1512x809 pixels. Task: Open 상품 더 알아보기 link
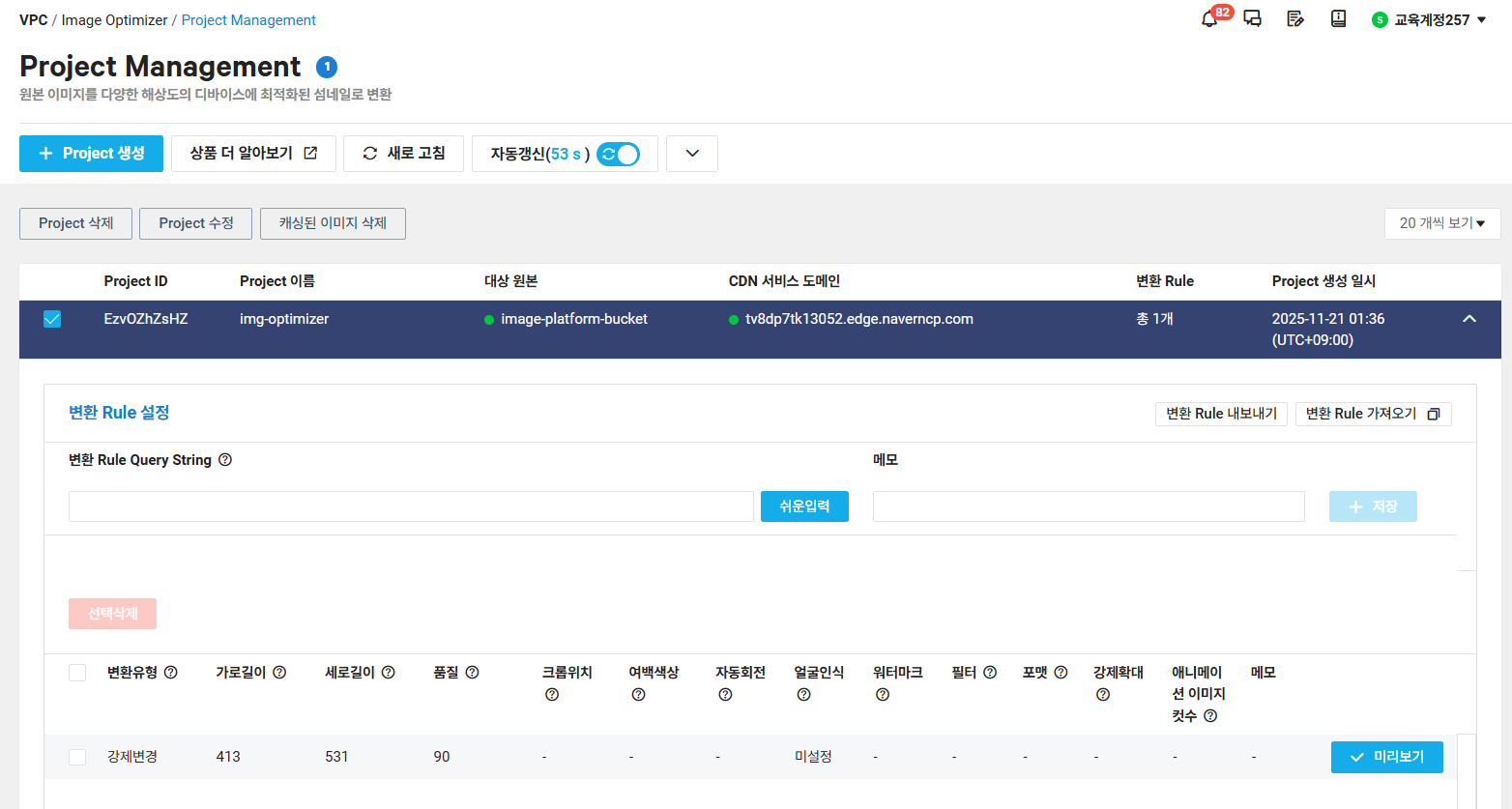click(253, 154)
